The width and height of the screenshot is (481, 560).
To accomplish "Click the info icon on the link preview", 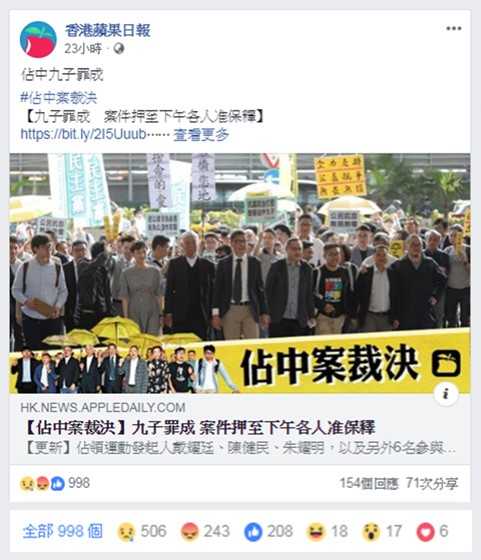I will pos(446,394).
